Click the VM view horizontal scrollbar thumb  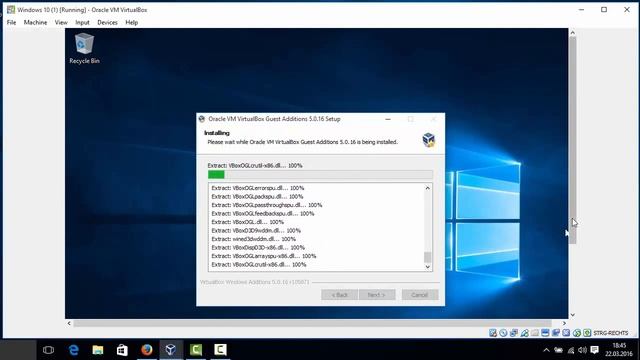[312, 323]
